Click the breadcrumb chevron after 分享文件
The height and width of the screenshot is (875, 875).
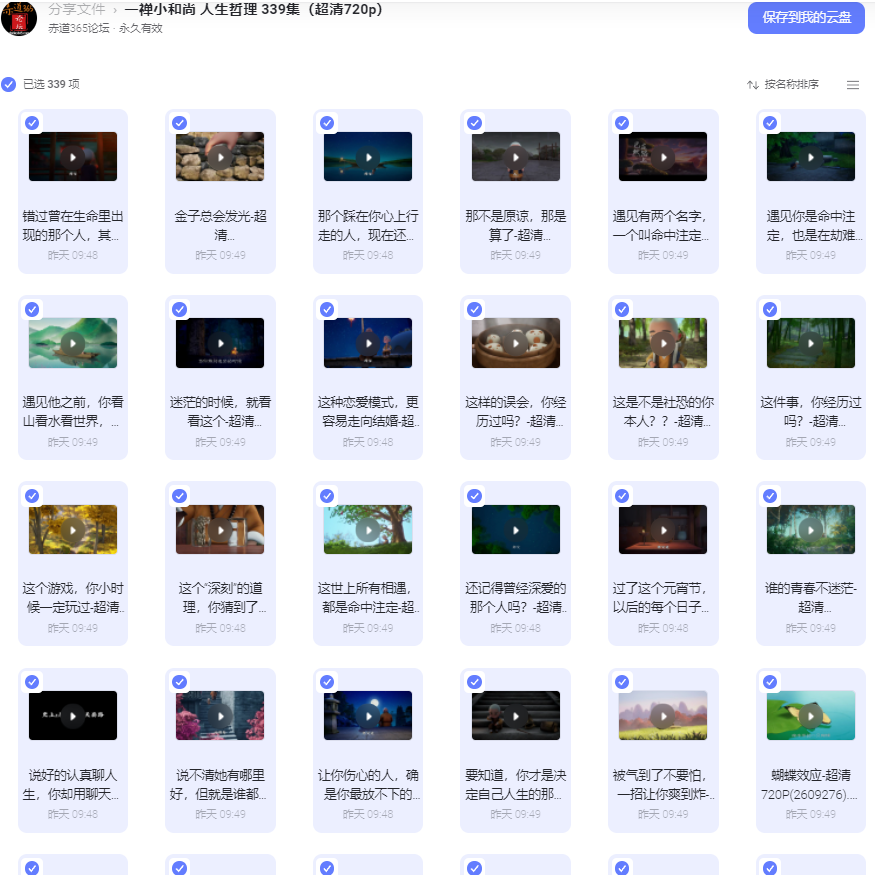[x=115, y=10]
